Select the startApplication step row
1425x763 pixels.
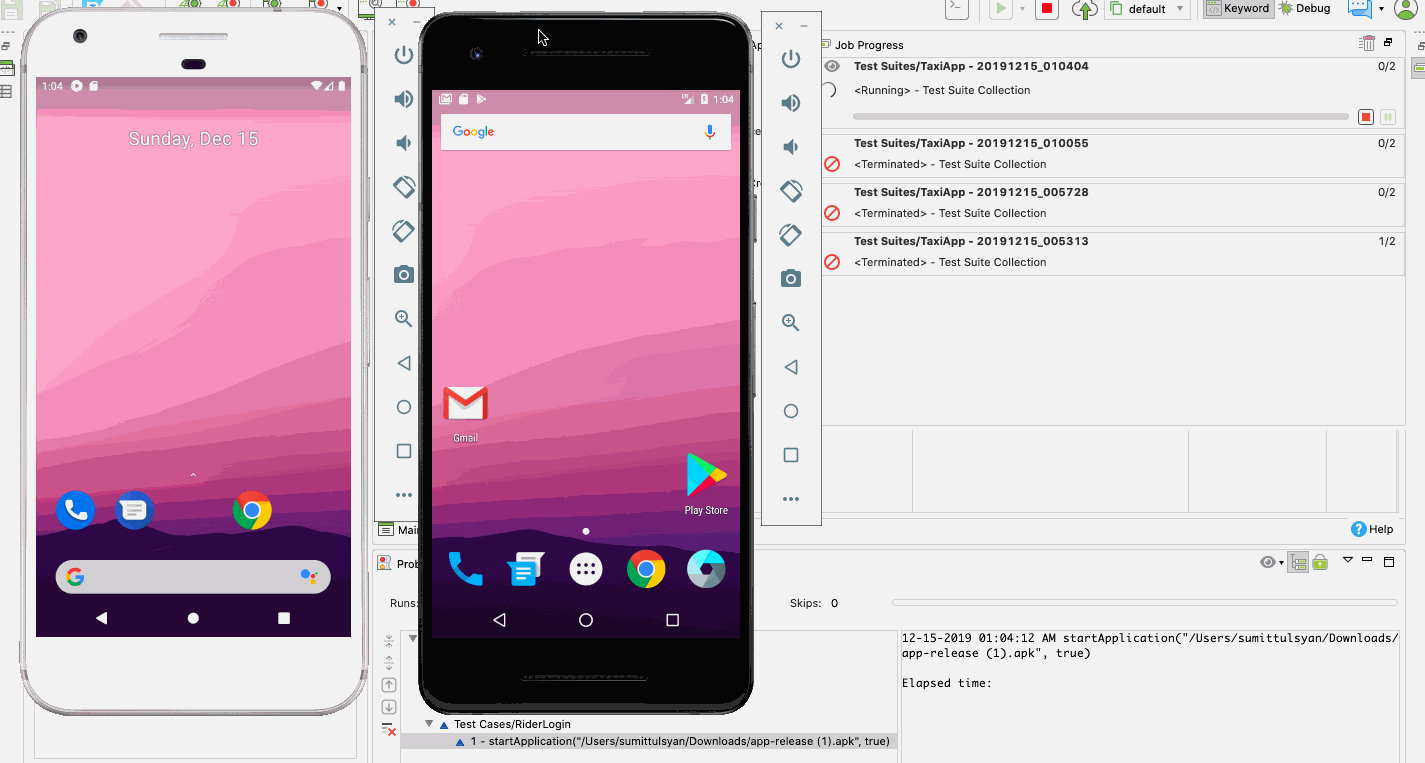pos(648,741)
